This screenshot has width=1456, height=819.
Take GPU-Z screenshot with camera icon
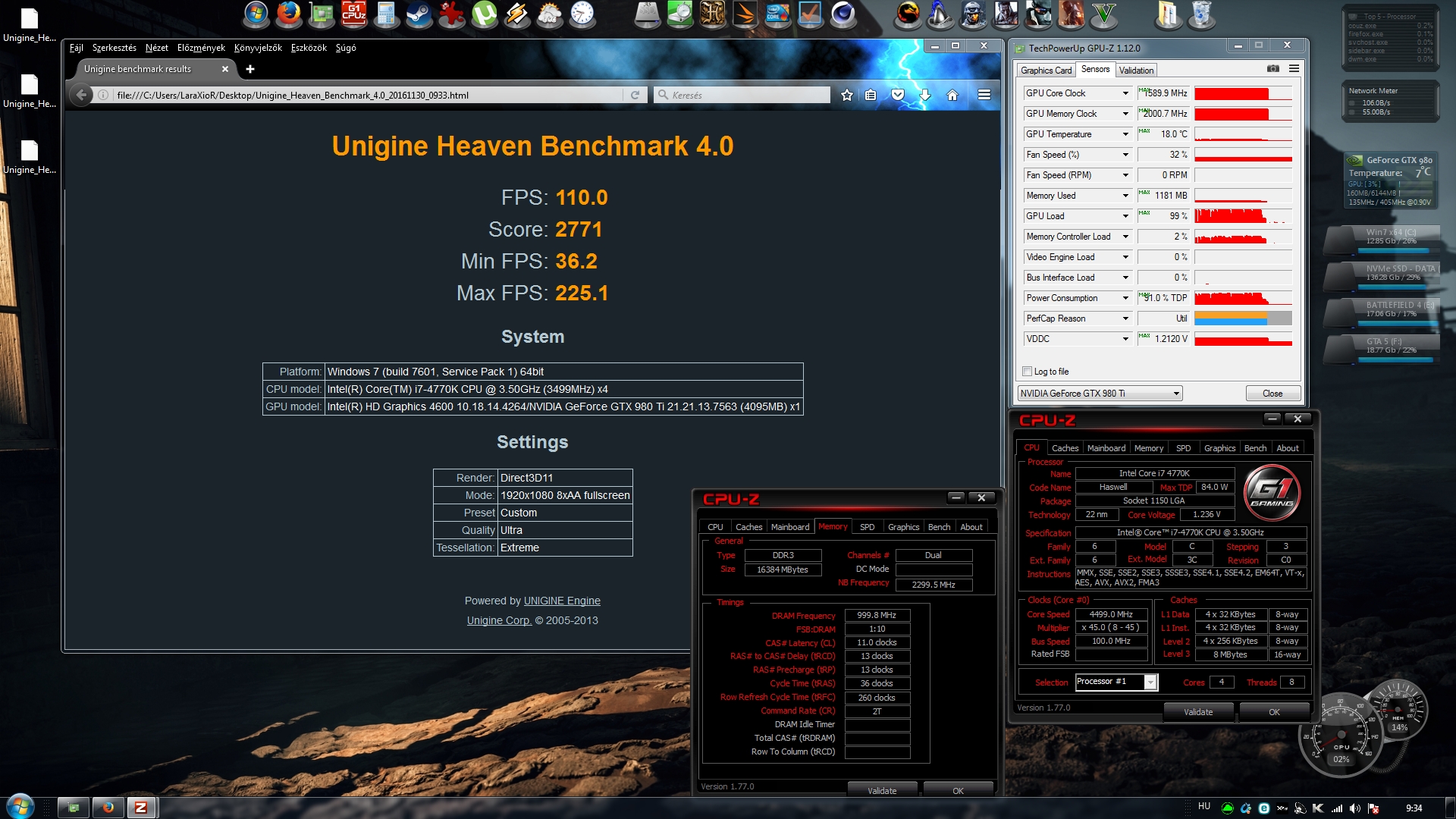point(1273,68)
